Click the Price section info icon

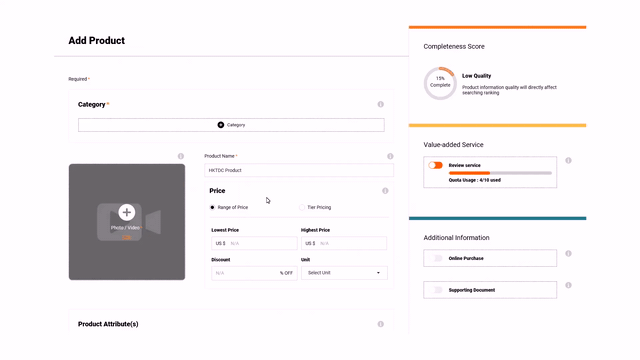tap(385, 191)
